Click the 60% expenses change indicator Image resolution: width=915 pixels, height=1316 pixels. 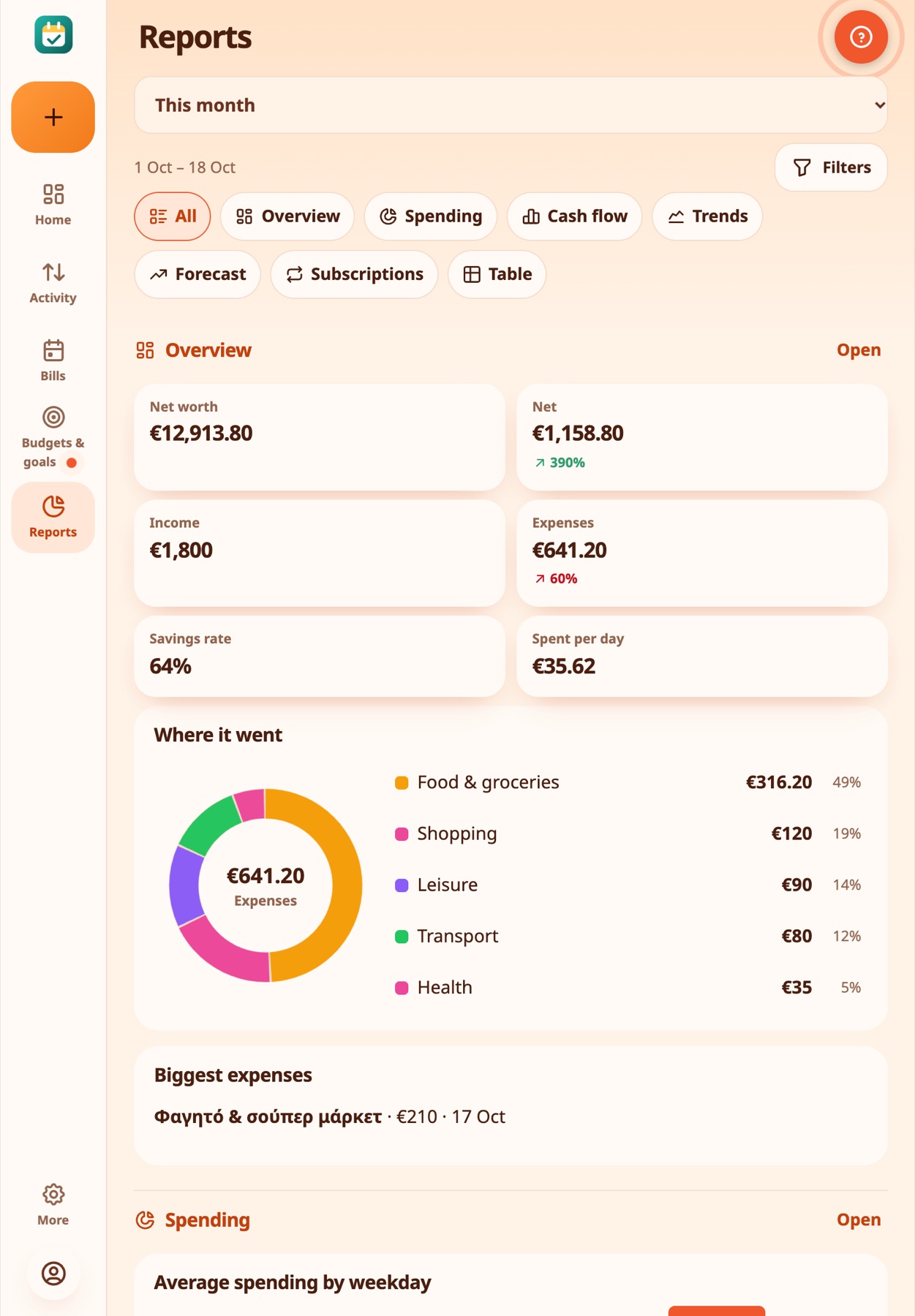pos(556,579)
